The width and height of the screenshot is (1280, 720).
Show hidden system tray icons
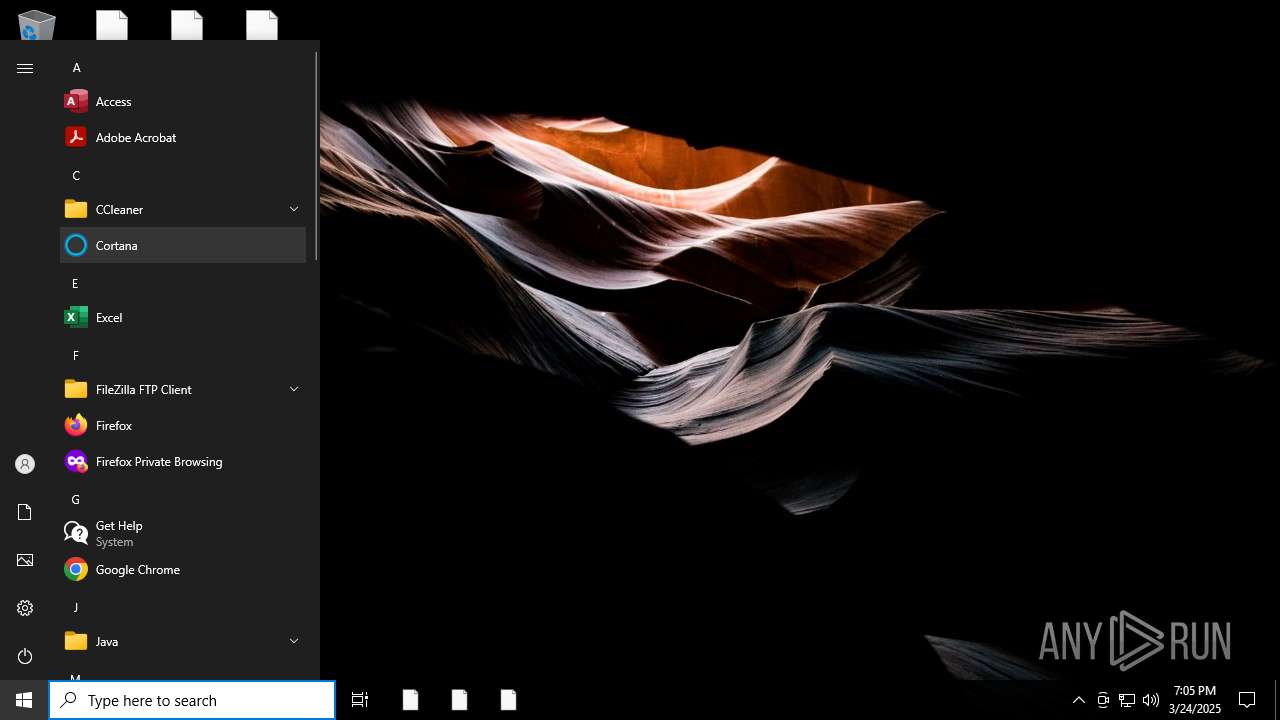1078,700
